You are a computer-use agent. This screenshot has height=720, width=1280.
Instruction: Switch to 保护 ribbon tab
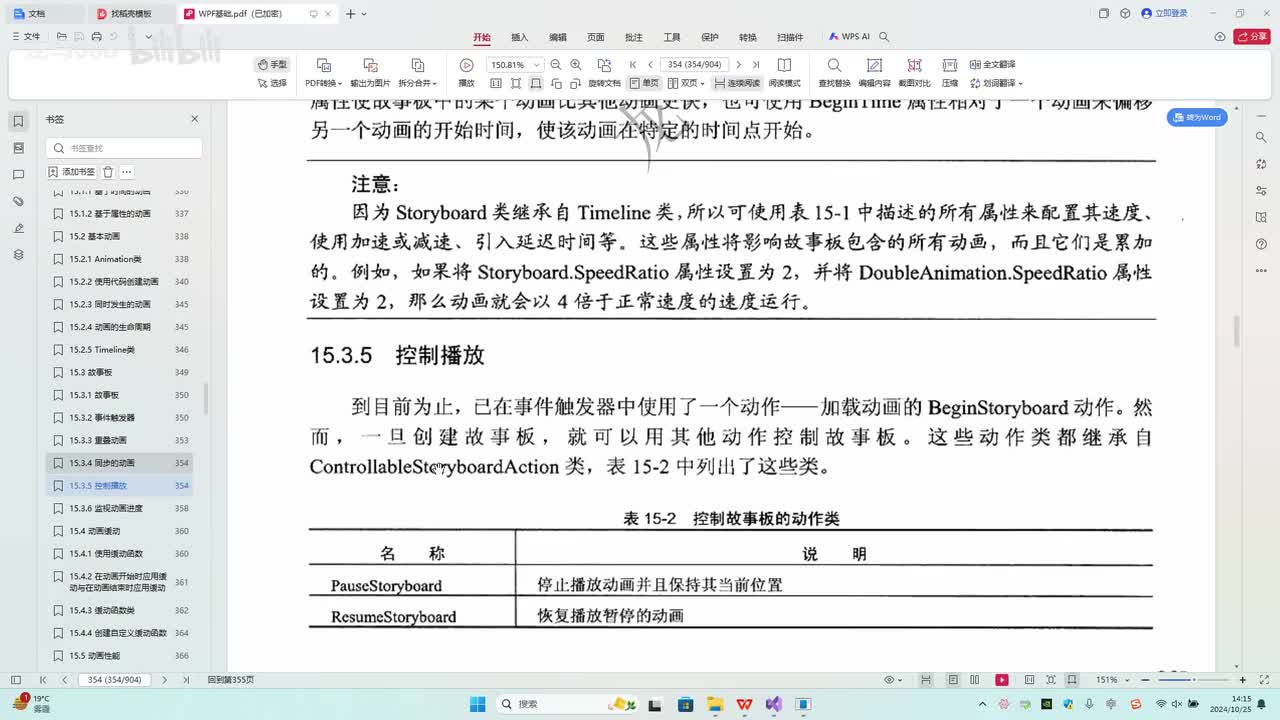point(710,37)
